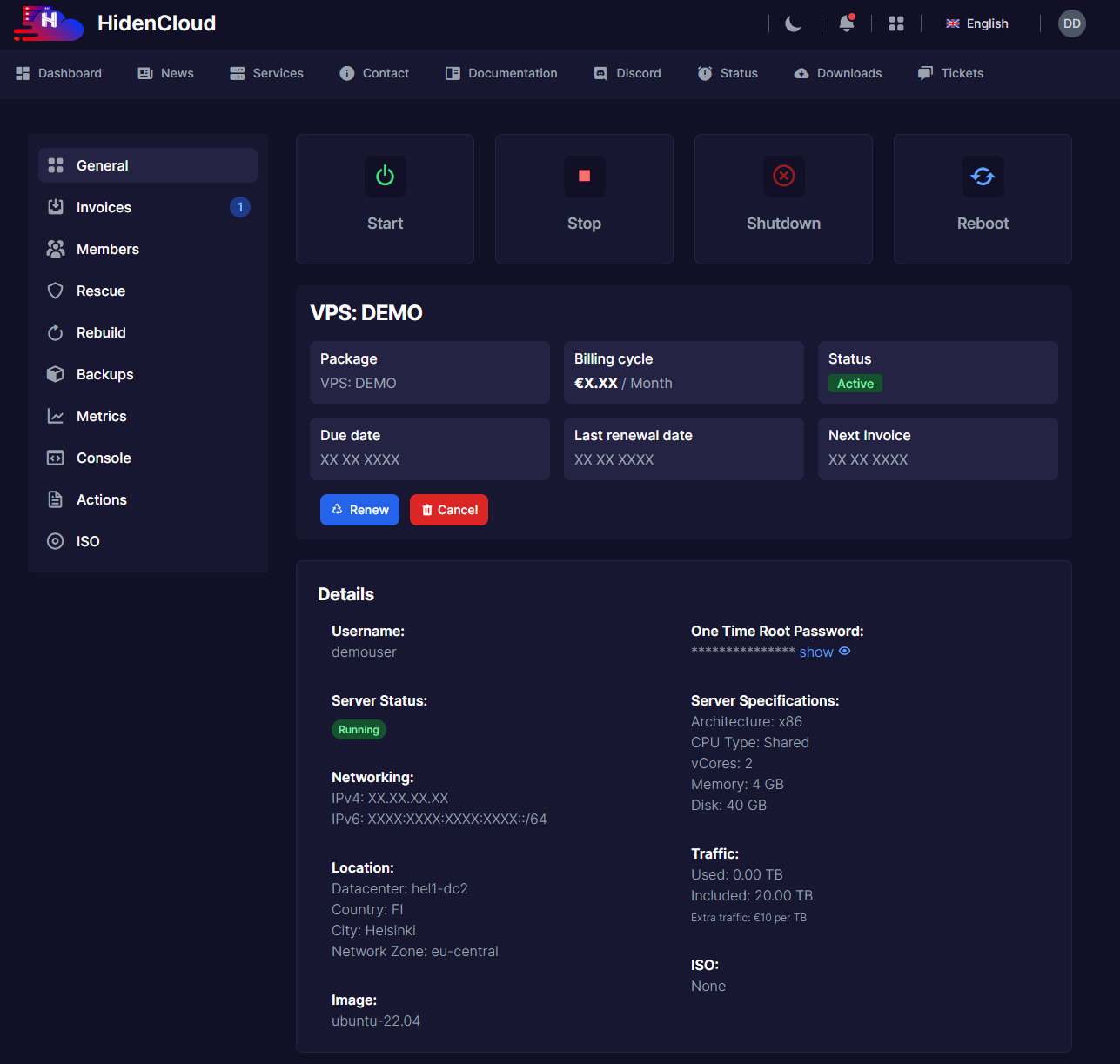Screen dimensions: 1120x1064
Task: Open the Console sidebar item
Action: click(104, 458)
